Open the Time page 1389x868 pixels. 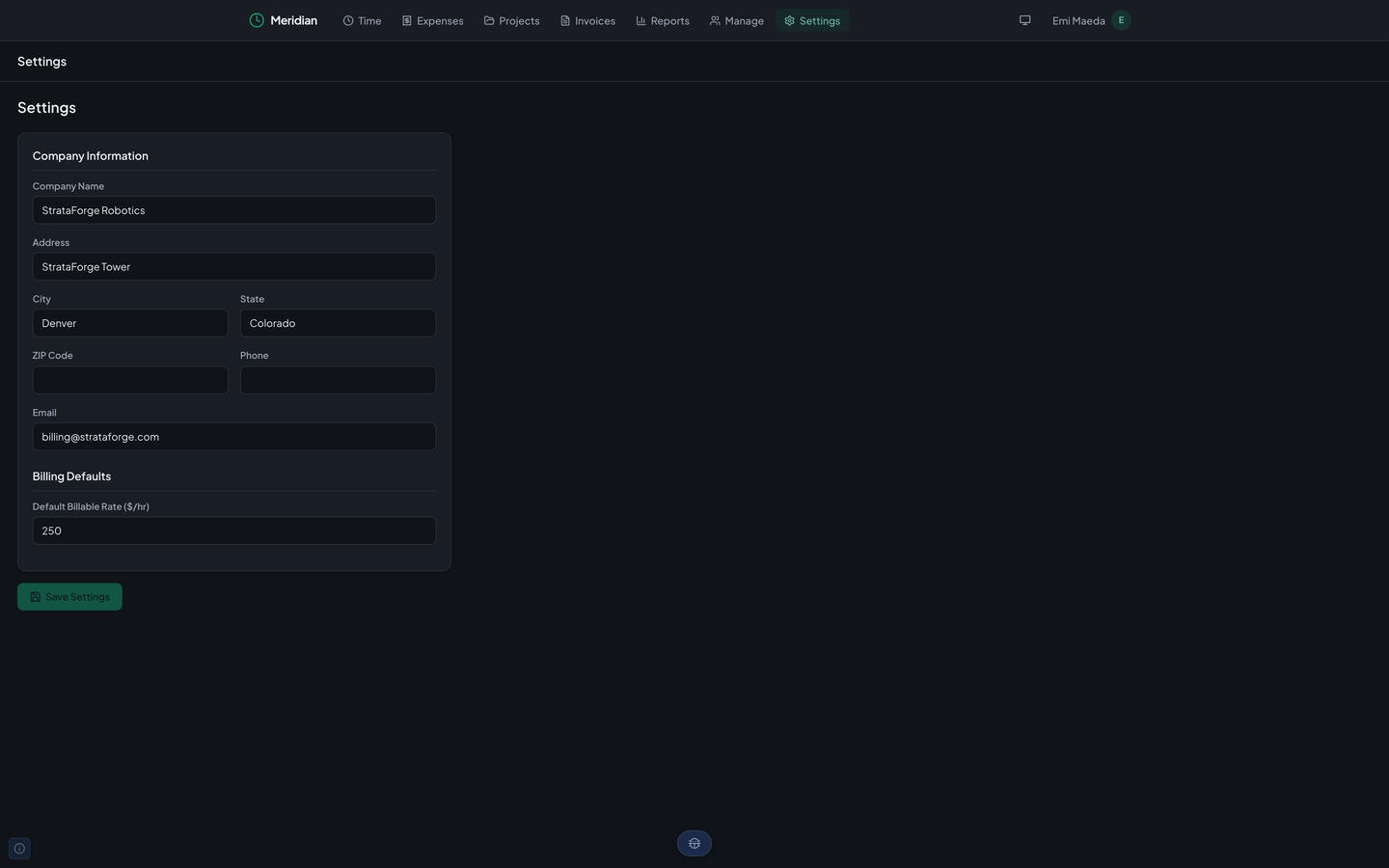(362, 20)
